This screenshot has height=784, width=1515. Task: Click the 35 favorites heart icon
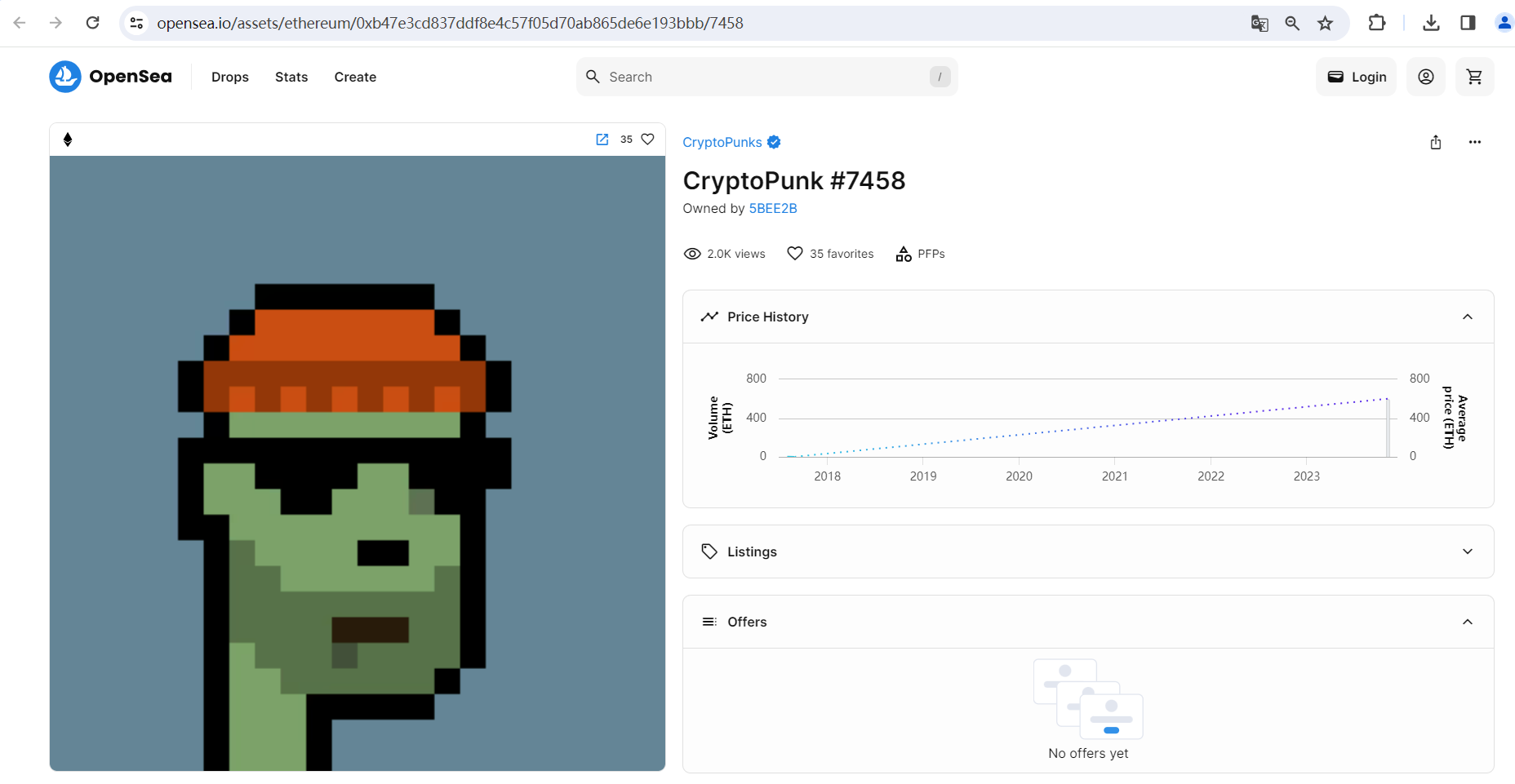click(x=795, y=254)
